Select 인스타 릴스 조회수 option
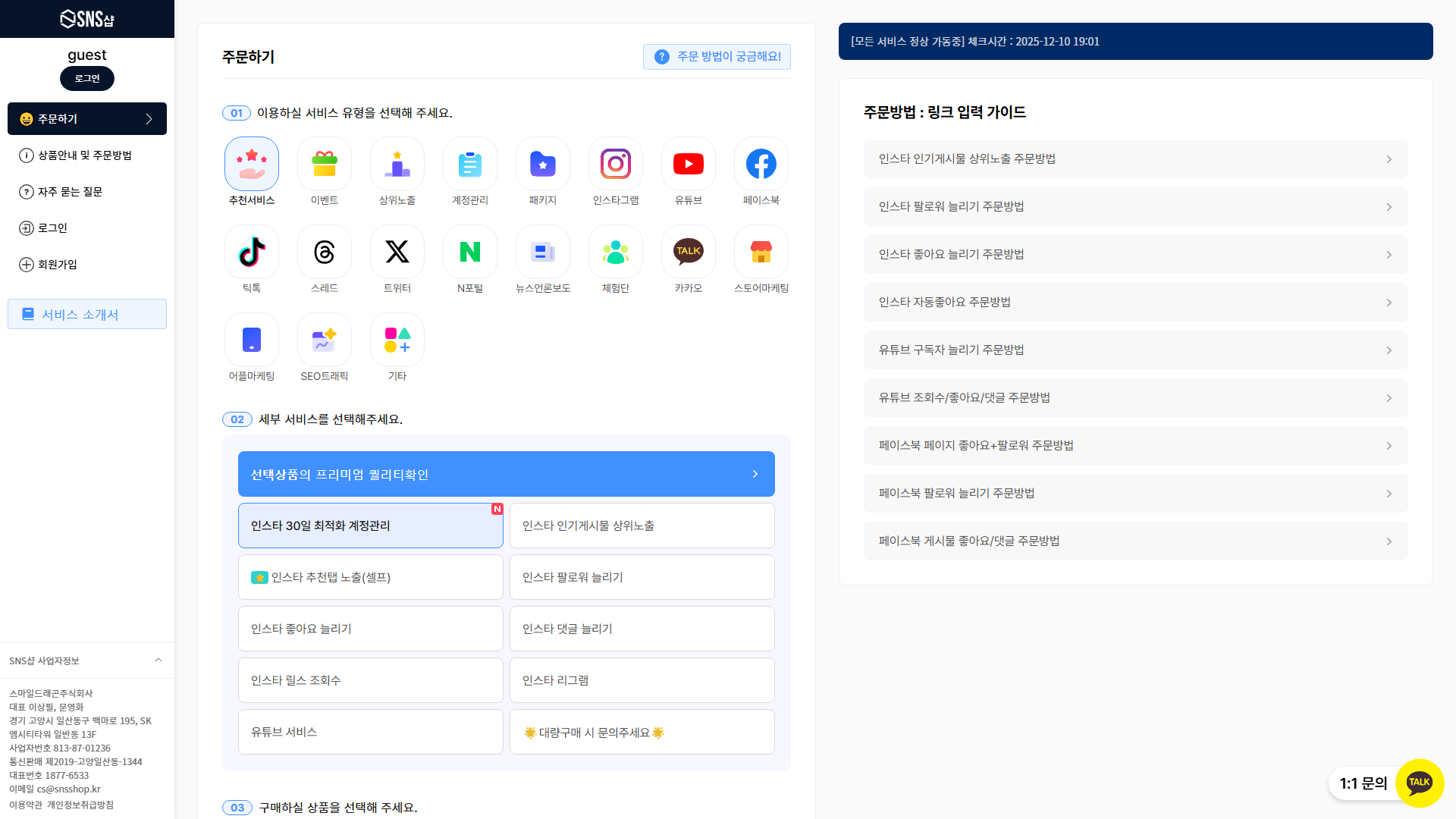The image size is (1456, 819). [370, 680]
